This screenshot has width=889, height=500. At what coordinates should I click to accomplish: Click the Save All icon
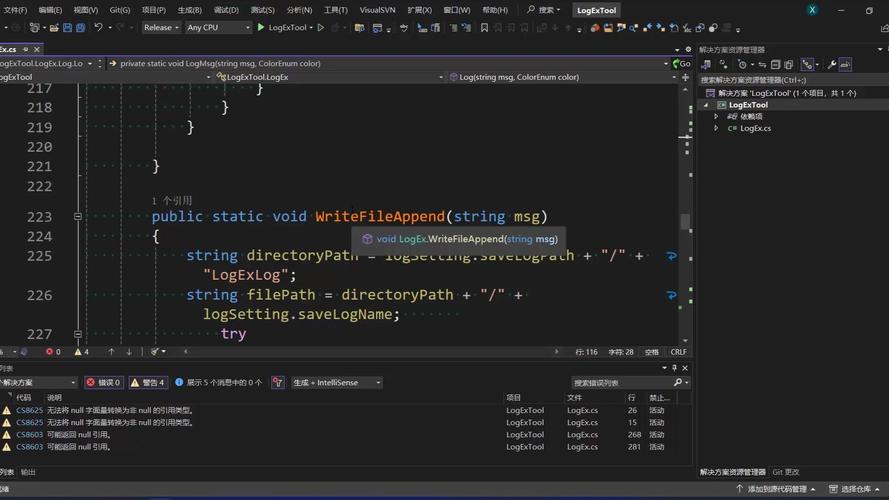pyautogui.click(x=81, y=27)
